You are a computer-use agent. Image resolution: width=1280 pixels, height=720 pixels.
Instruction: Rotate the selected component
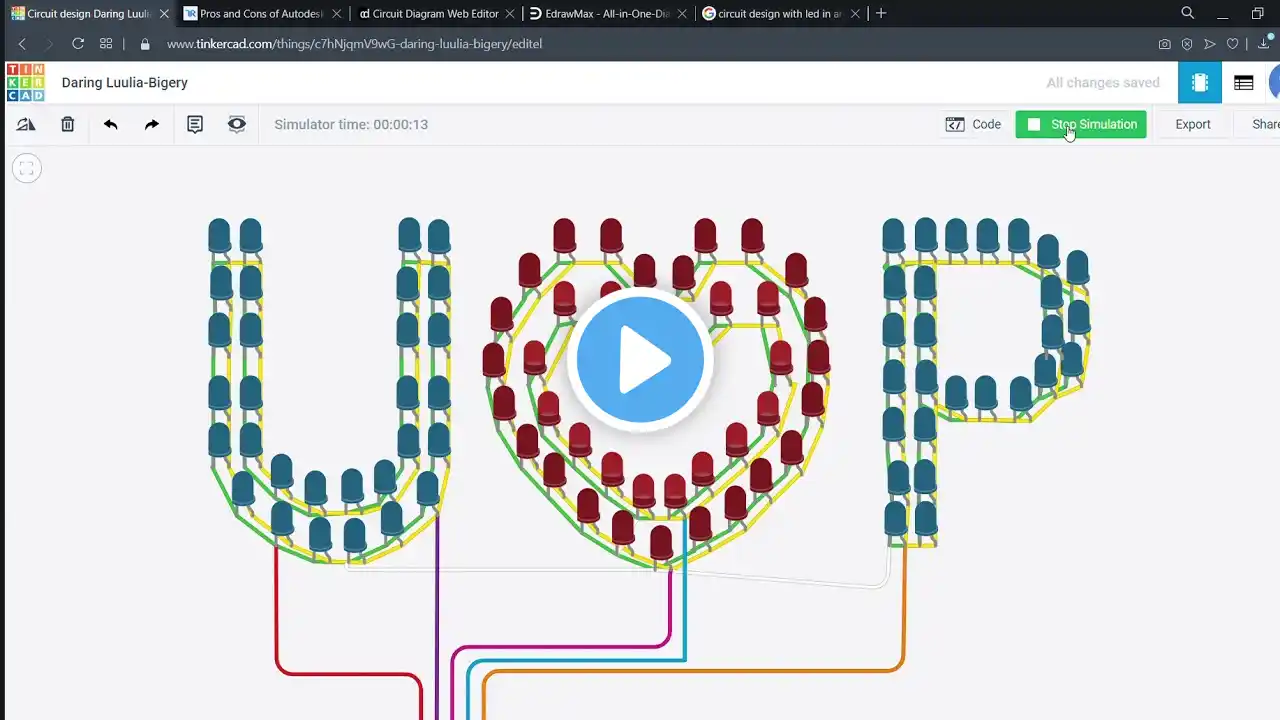click(x=26, y=124)
